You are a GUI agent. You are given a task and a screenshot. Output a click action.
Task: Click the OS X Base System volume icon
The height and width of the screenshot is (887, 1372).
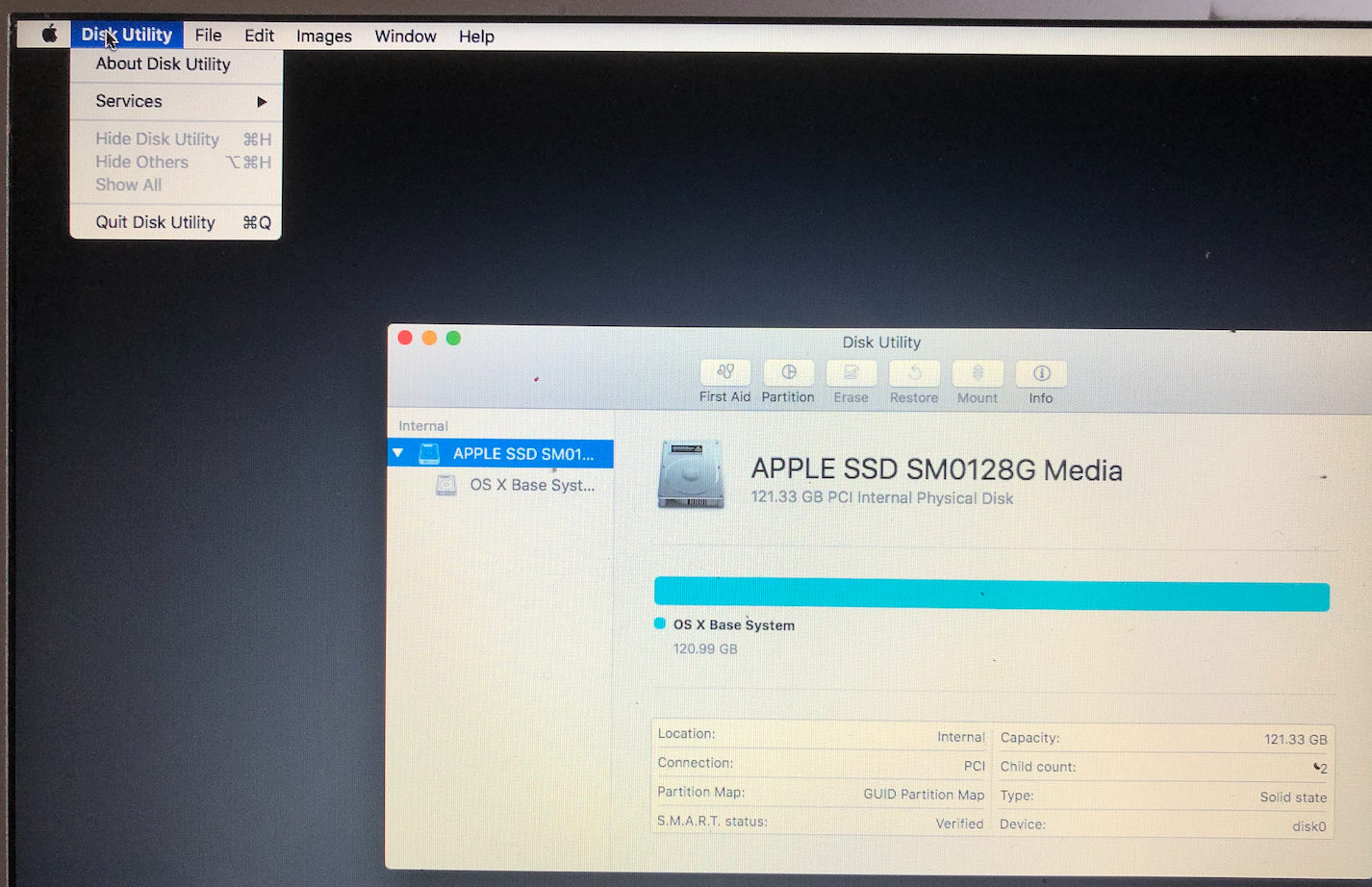(x=446, y=485)
